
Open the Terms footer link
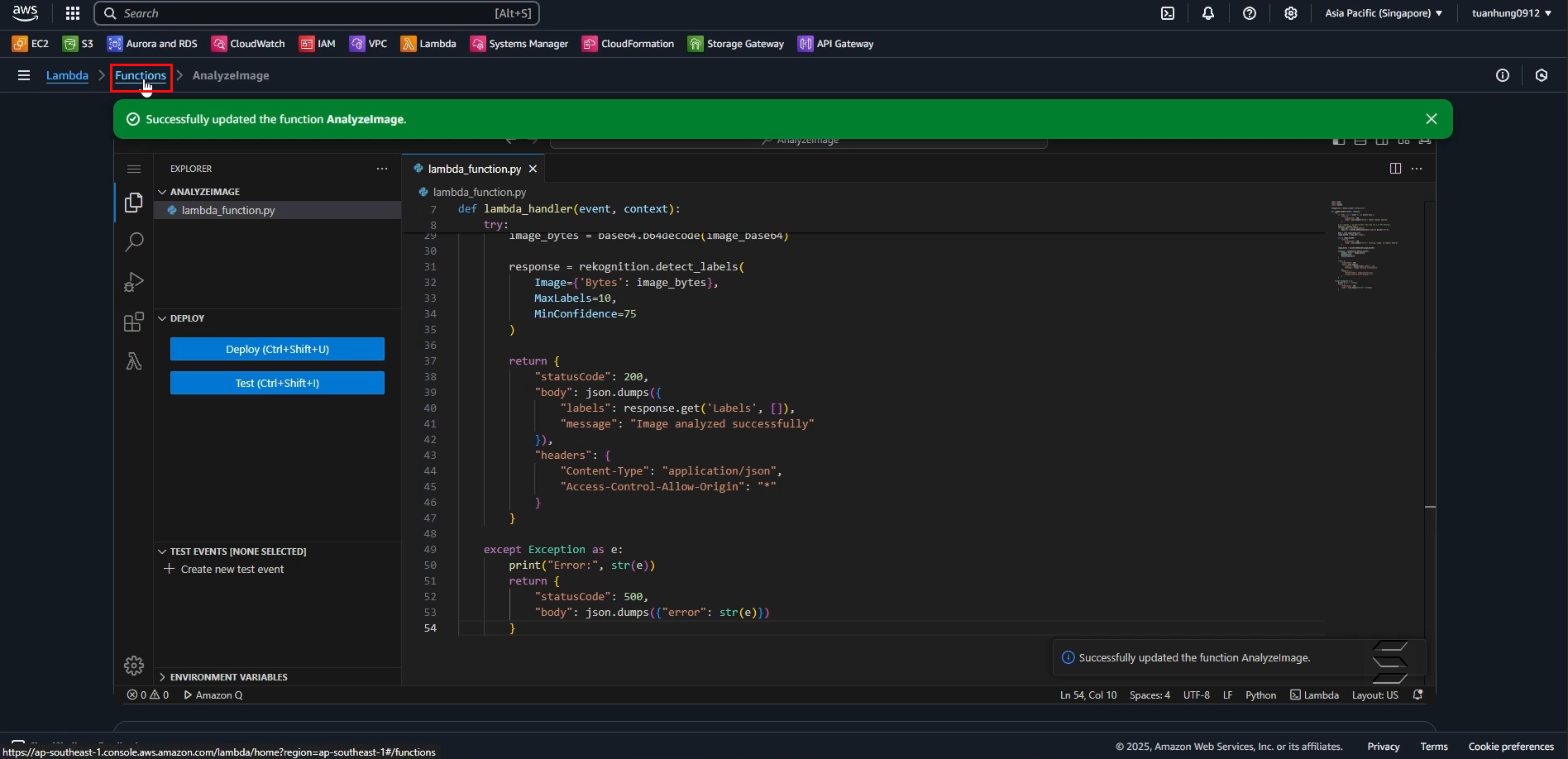pyautogui.click(x=1434, y=747)
